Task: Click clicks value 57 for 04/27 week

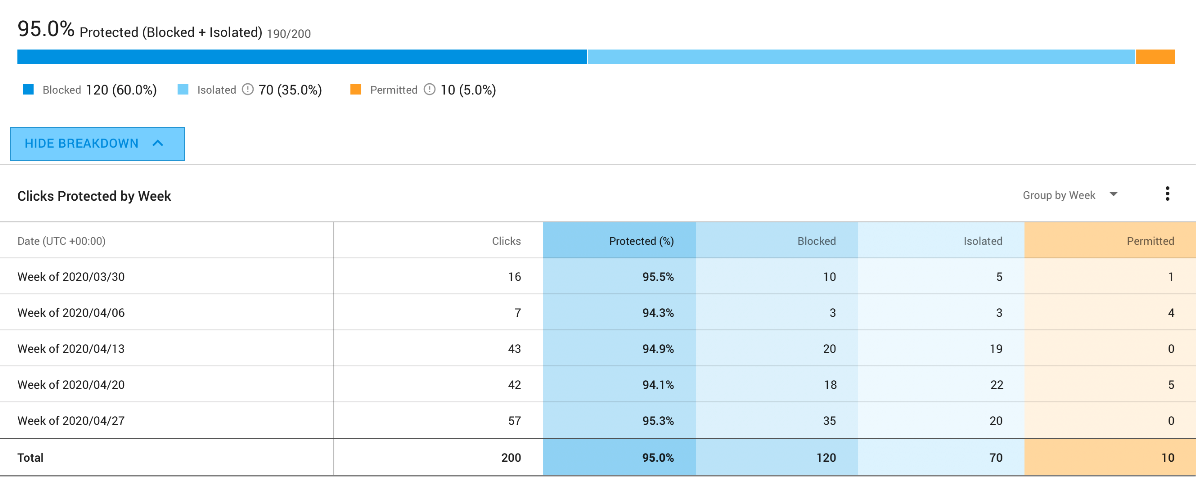Action: click(x=515, y=421)
